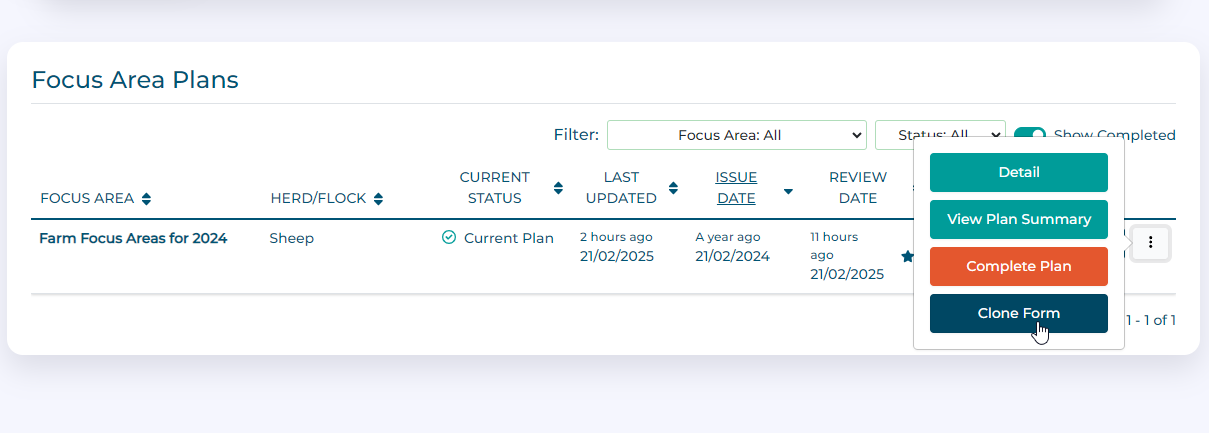The image size is (1209, 433).
Task: Choose View Plan Summary from the menu
Action: pos(1018,219)
